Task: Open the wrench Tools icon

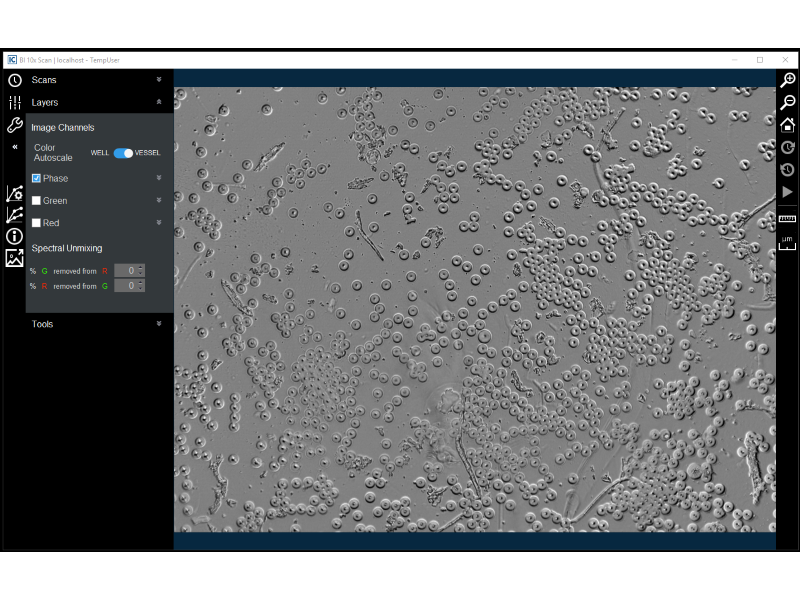Action: coord(15,125)
